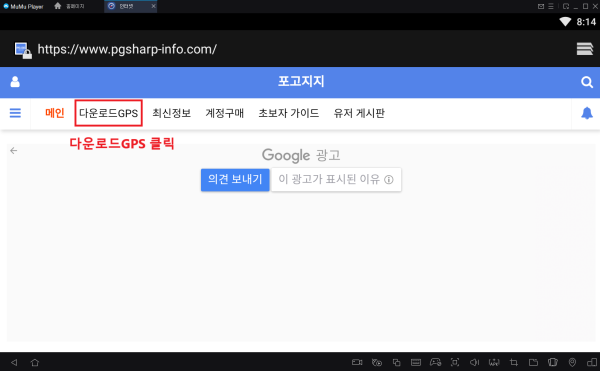Click the URL address field
Image resolution: width=600 pixels, height=371 pixels.
click(x=127, y=49)
